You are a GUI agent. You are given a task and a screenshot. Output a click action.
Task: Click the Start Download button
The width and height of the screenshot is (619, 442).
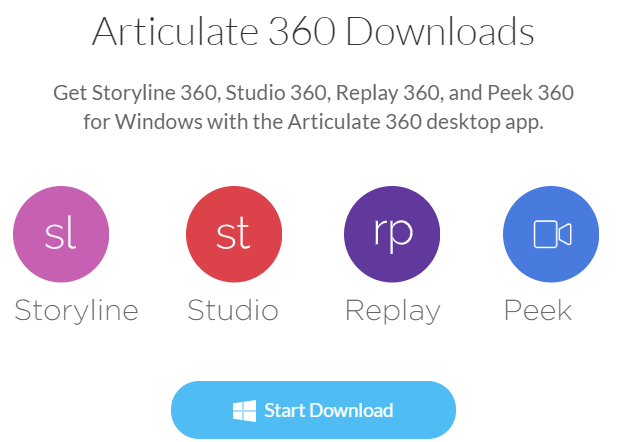[313, 410]
